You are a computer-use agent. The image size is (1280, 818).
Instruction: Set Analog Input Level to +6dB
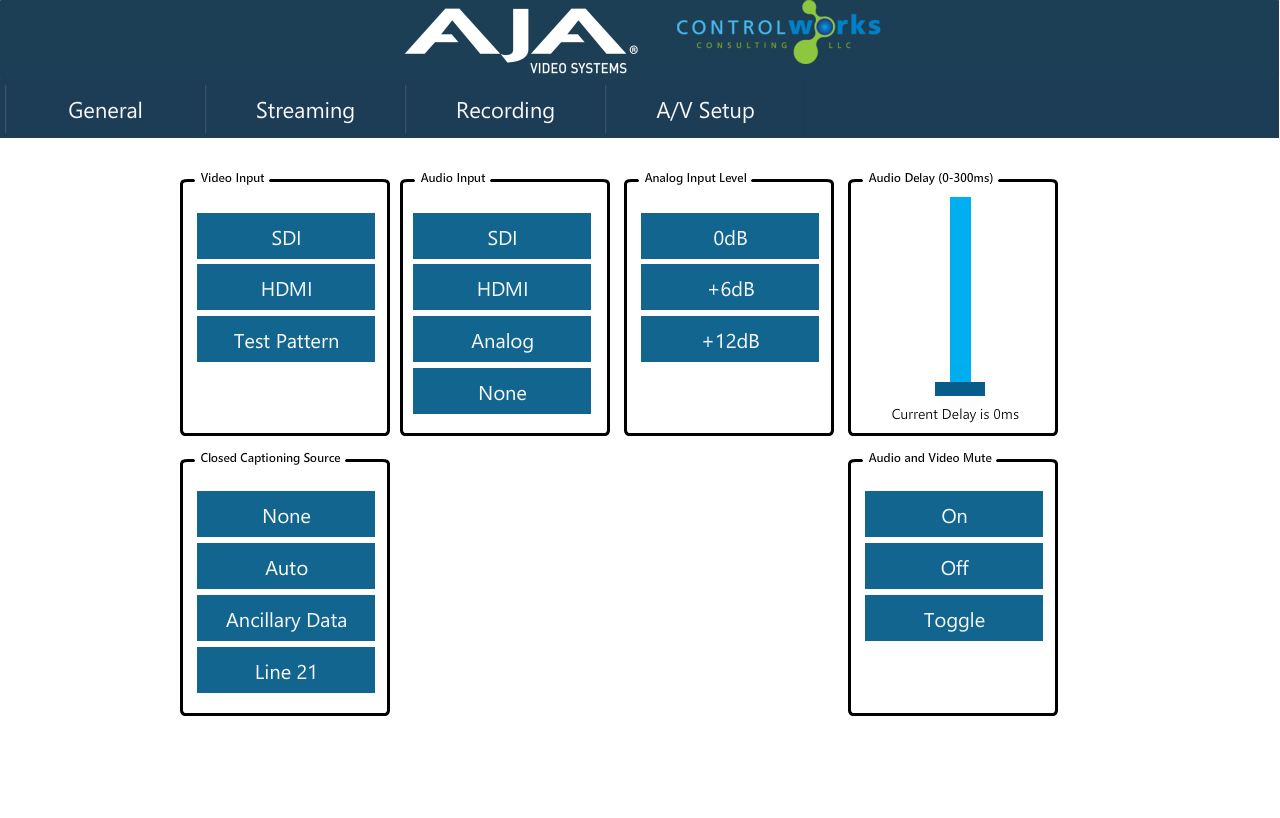point(730,288)
